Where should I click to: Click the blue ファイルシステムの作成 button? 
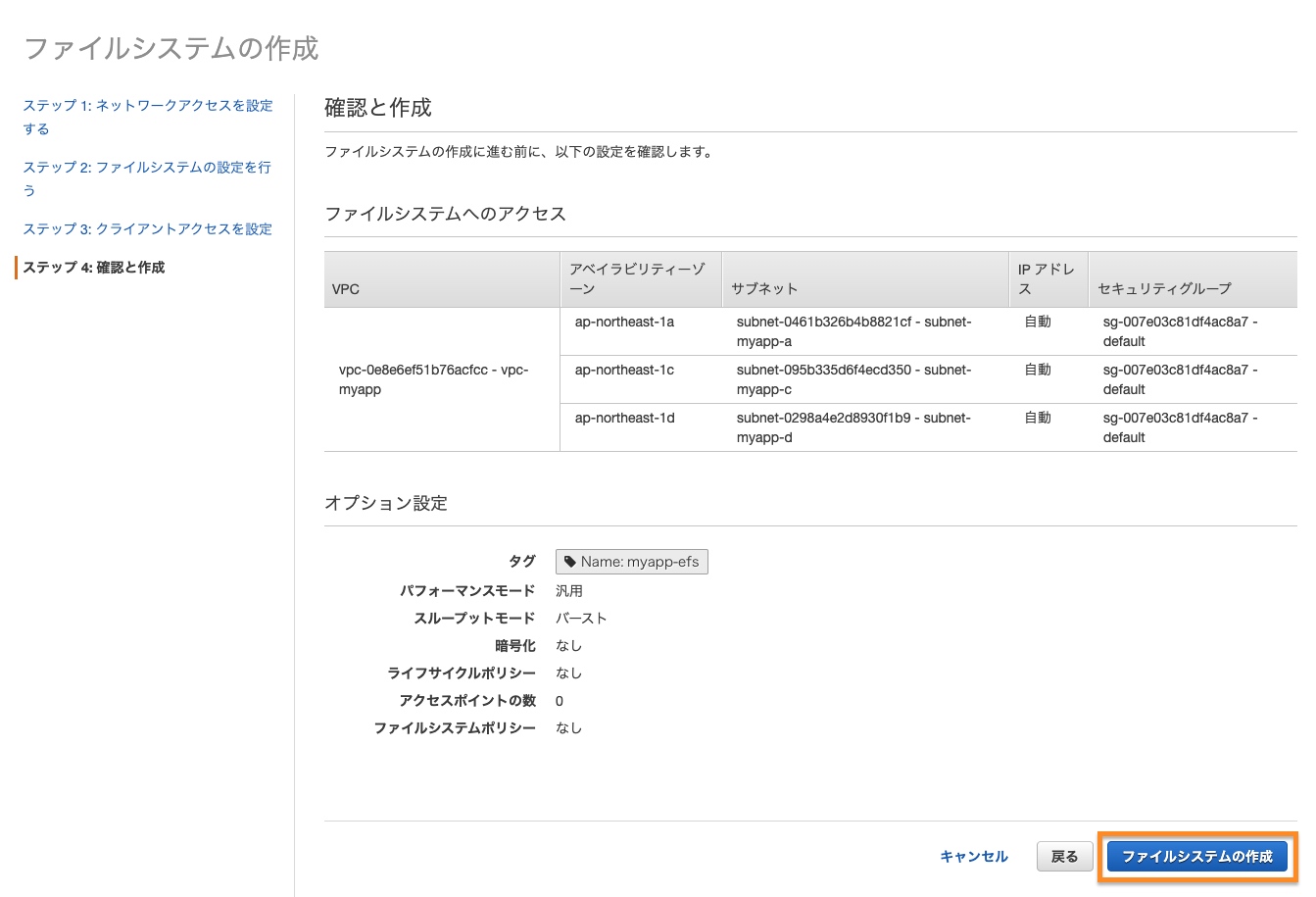tap(1196, 856)
